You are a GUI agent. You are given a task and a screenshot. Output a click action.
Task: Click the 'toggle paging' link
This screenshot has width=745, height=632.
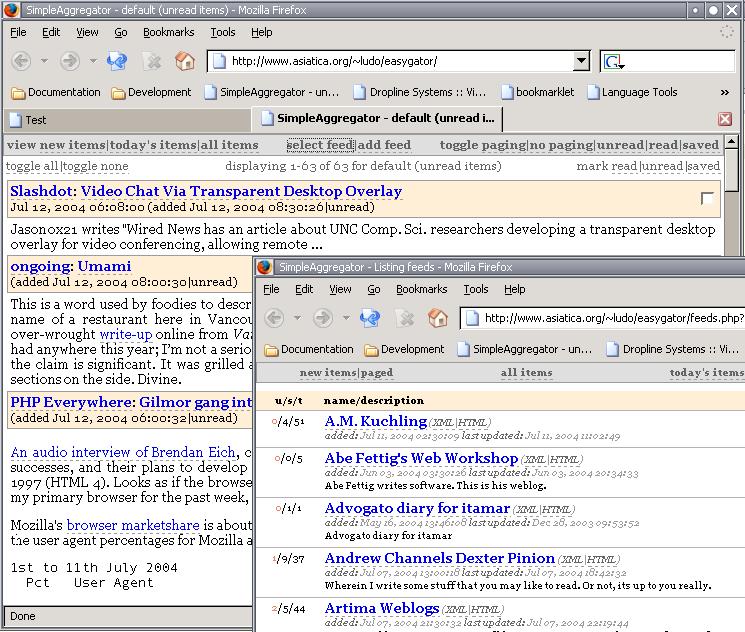483,145
